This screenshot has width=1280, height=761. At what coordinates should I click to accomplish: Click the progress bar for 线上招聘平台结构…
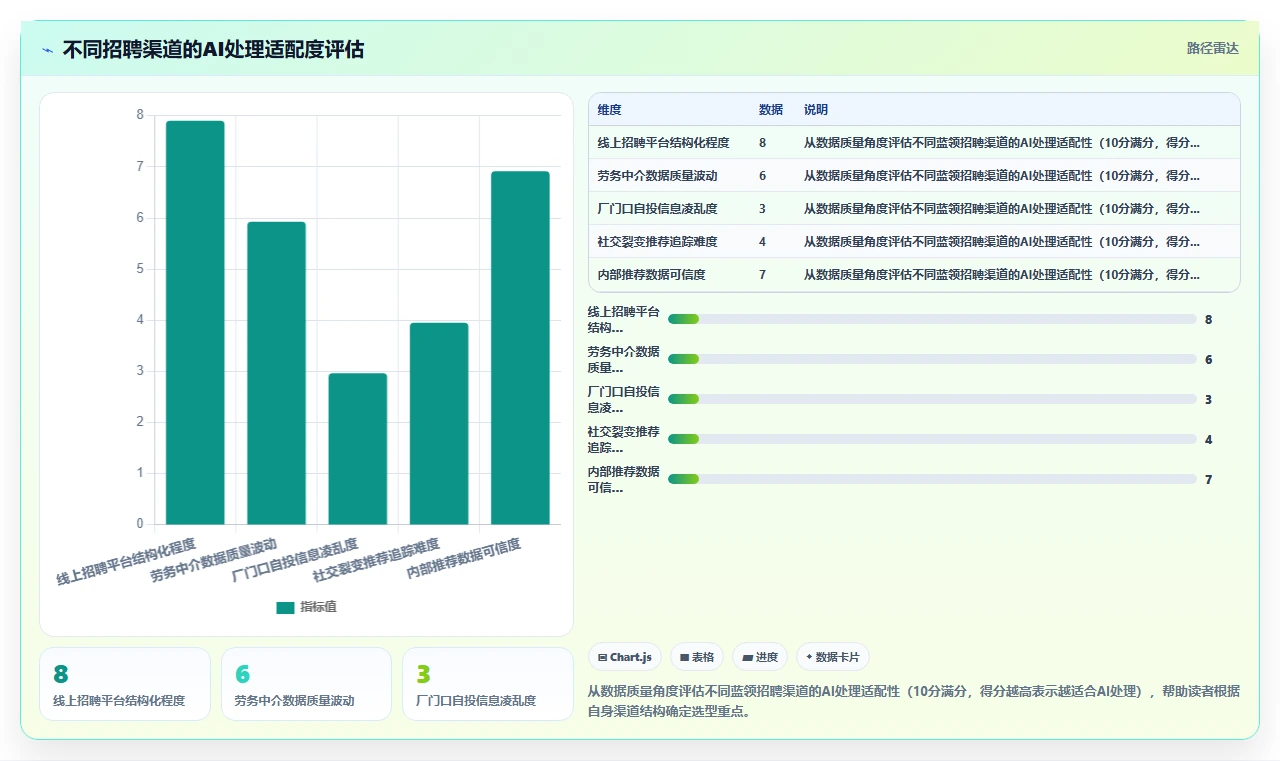pos(932,319)
